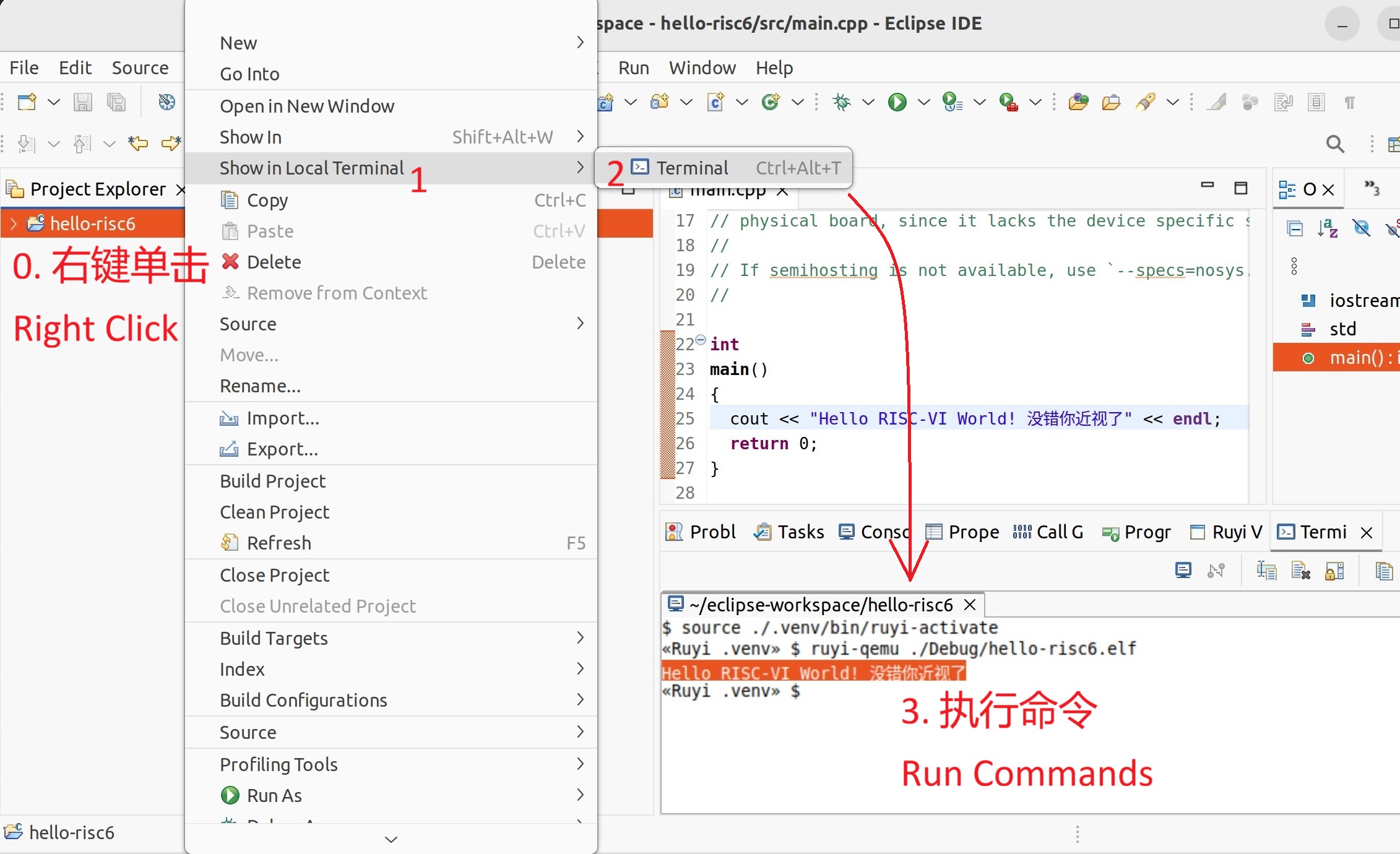Click the Clear Terminal icon
This screenshot has width=1400, height=854.
[x=1300, y=570]
